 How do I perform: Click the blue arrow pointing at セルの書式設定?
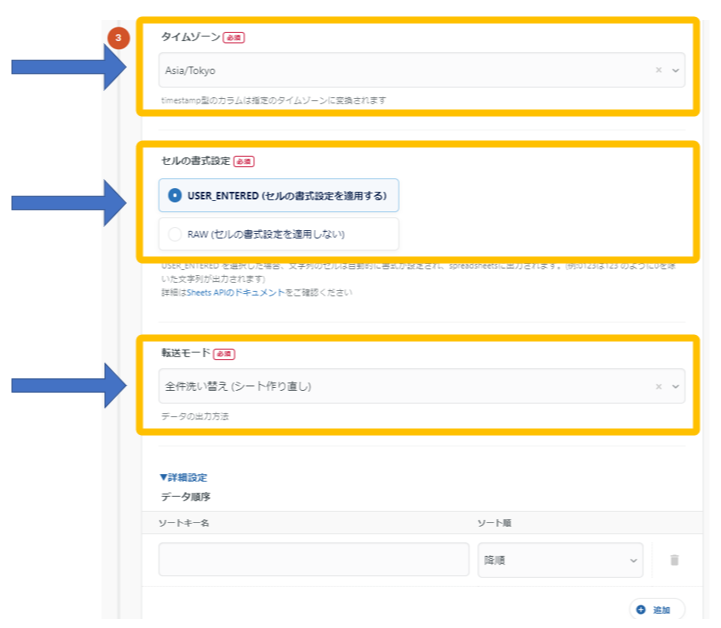[70, 203]
